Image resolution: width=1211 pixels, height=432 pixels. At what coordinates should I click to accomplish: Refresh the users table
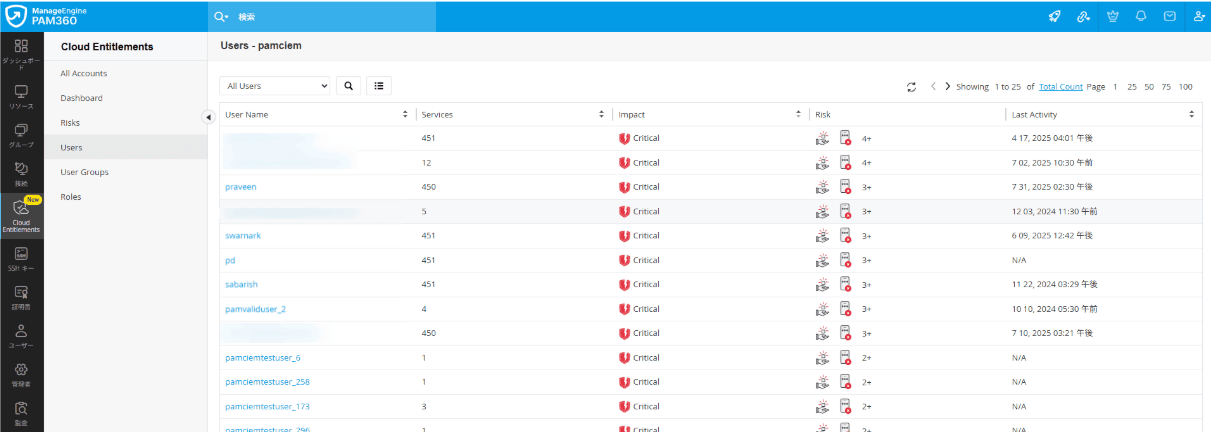coord(912,87)
